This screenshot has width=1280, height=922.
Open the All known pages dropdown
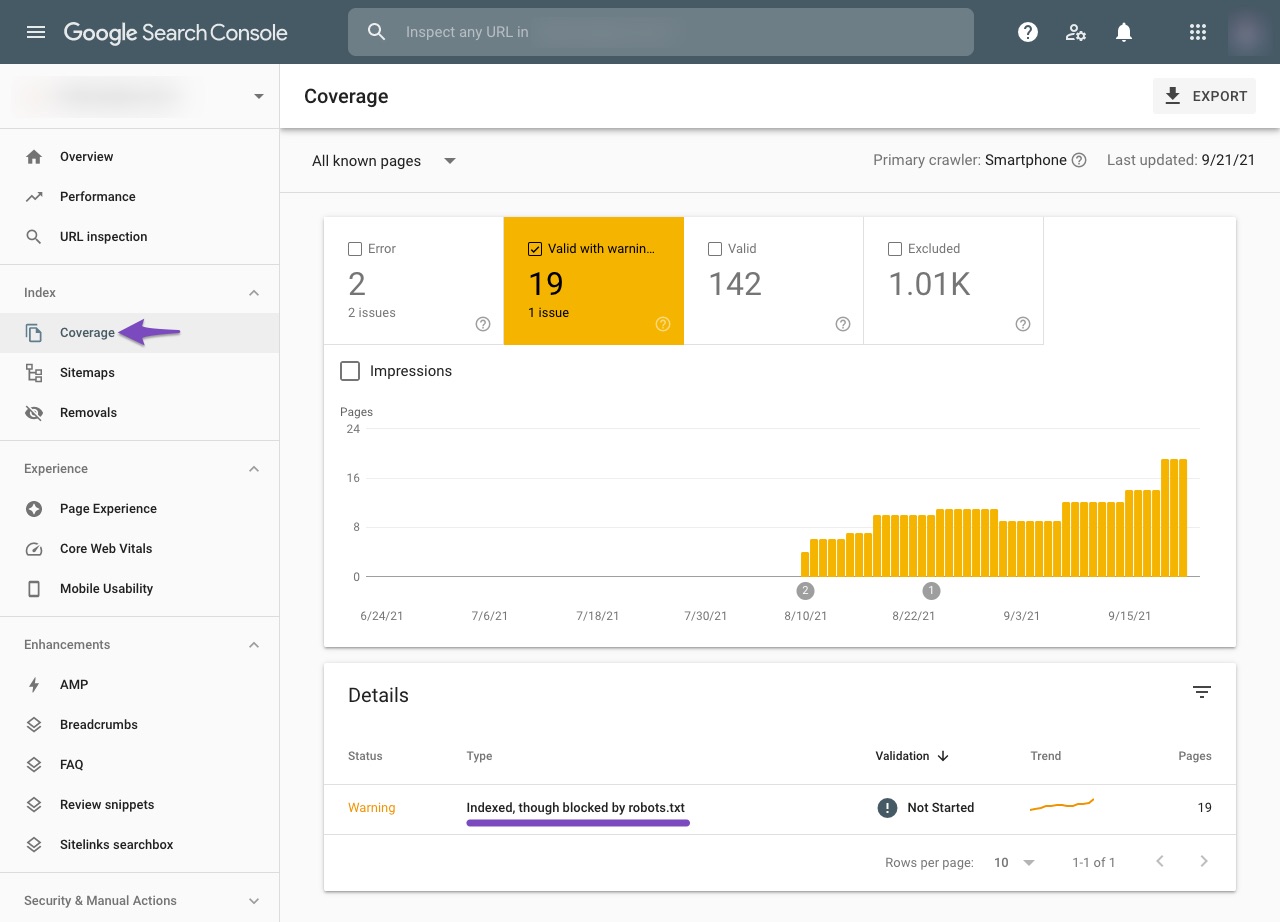point(384,161)
